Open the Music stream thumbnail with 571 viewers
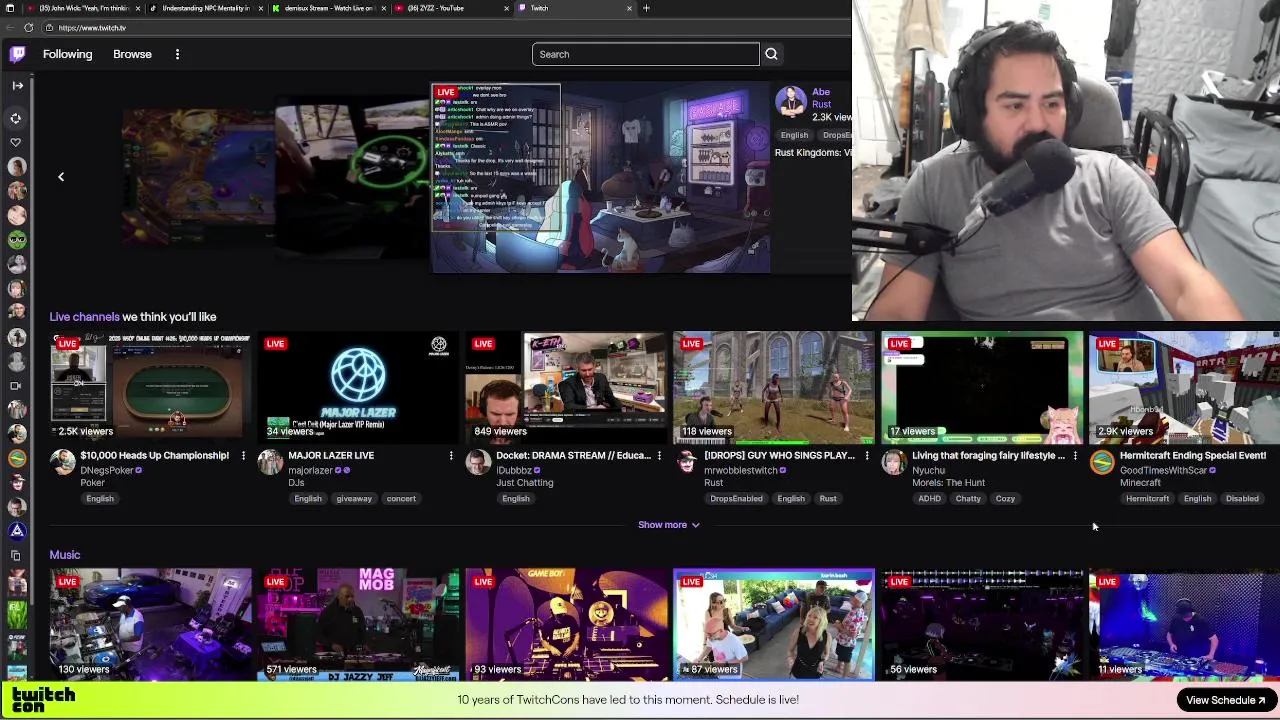1280x720 pixels. 358,624
